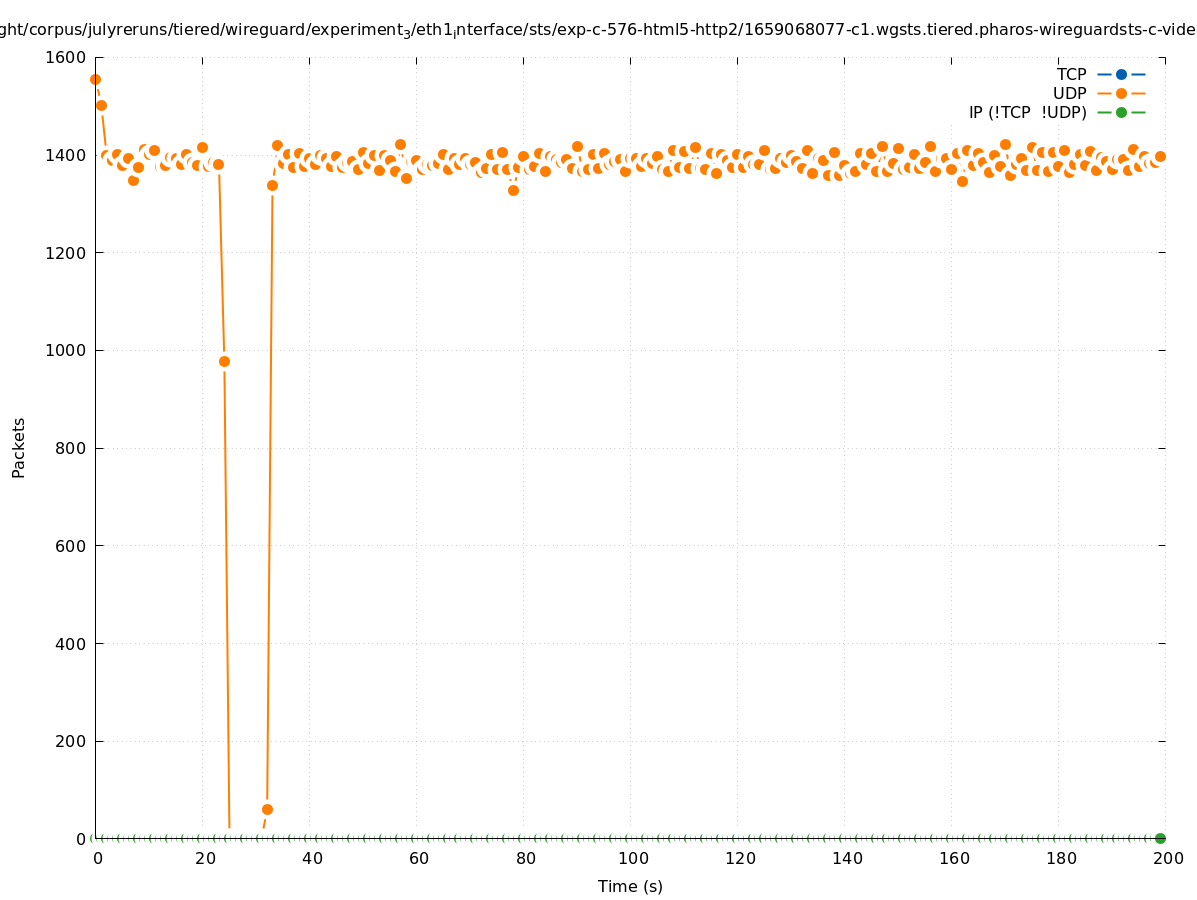This screenshot has width=1197, height=900.
Task: Click the 1600 tick on the y-axis
Action: pos(68,57)
